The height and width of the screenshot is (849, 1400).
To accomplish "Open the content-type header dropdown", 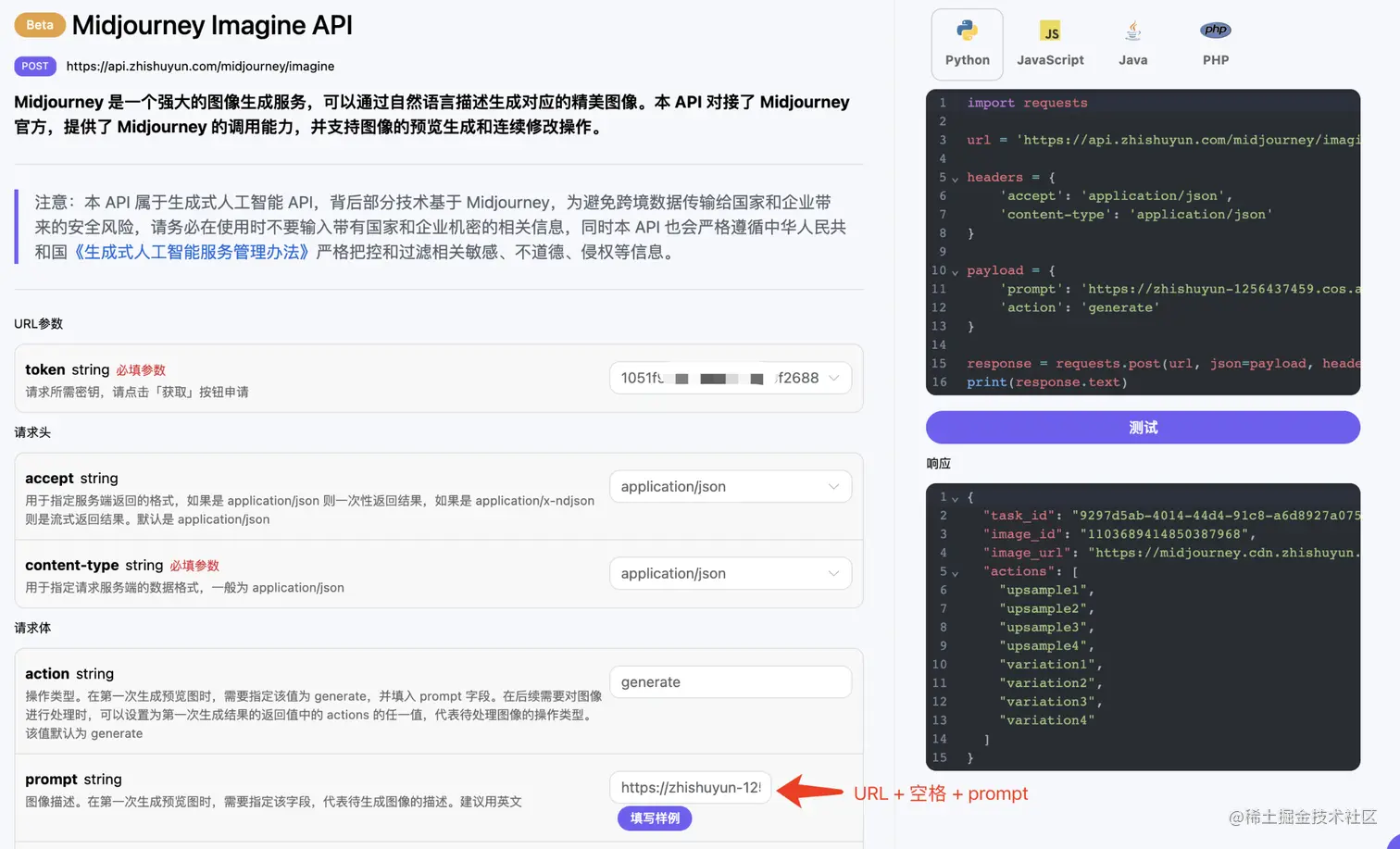I will [x=730, y=574].
